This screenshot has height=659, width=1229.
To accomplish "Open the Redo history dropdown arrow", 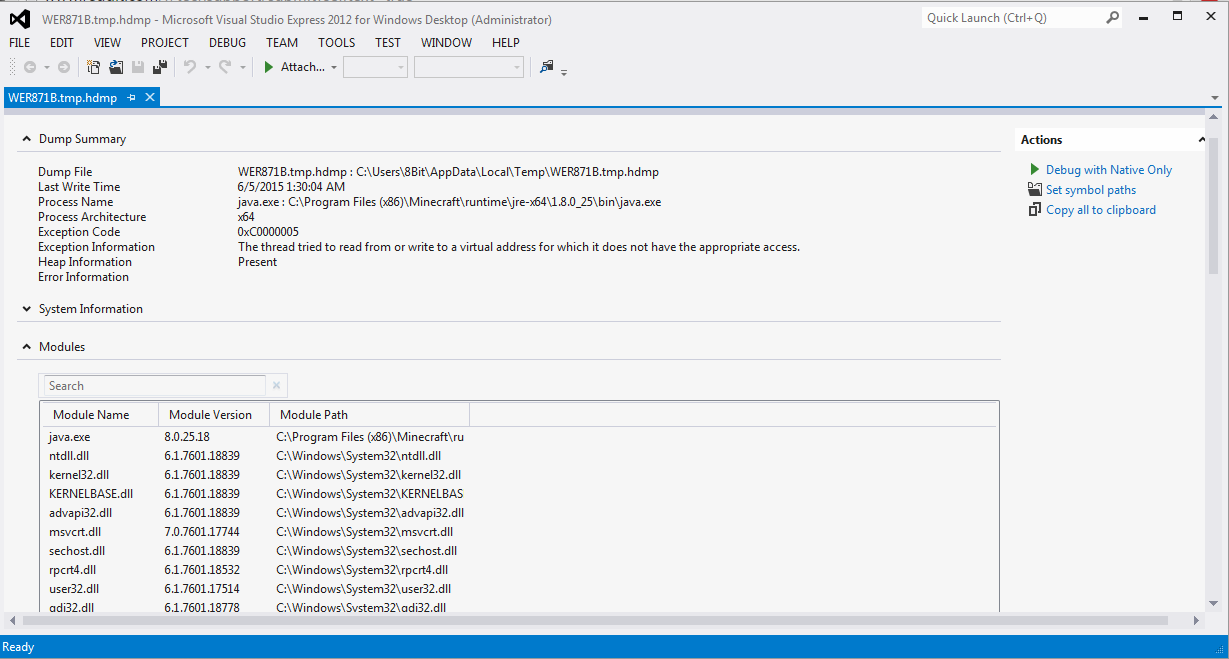I will point(242,67).
